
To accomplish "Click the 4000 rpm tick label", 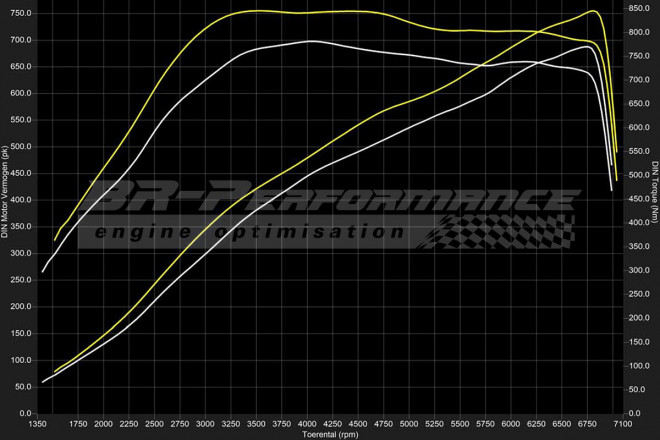I will tap(309, 423).
